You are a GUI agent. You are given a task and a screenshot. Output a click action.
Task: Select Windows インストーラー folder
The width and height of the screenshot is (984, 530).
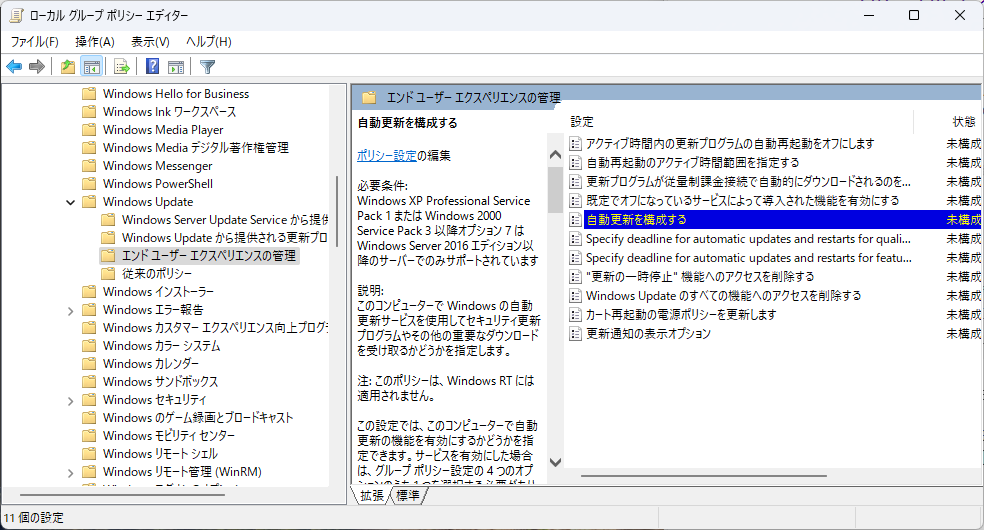click(158, 292)
